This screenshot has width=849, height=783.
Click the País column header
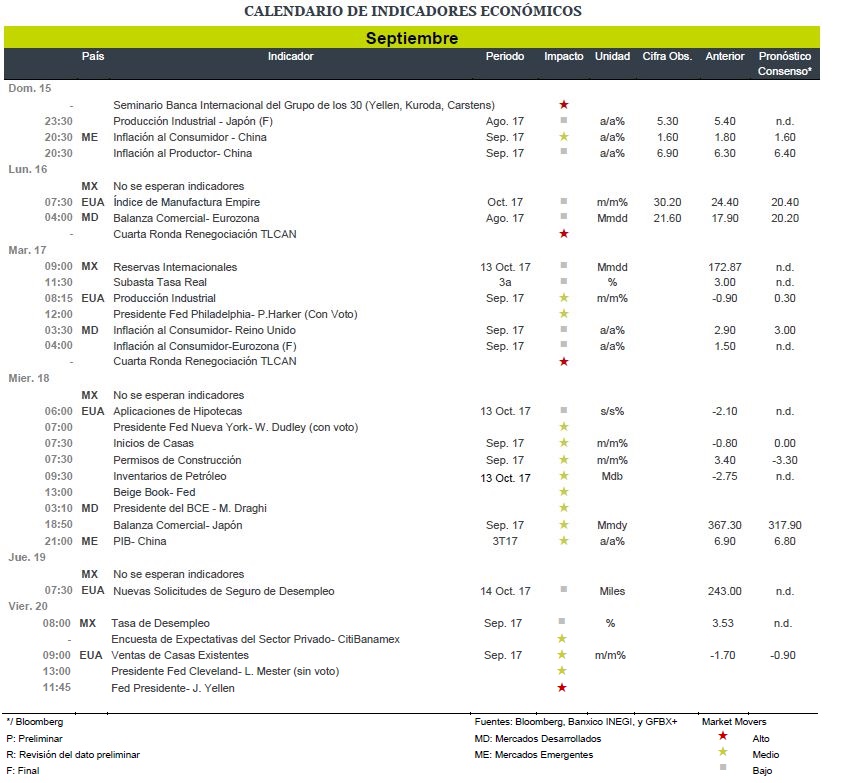pyautogui.click(x=93, y=56)
